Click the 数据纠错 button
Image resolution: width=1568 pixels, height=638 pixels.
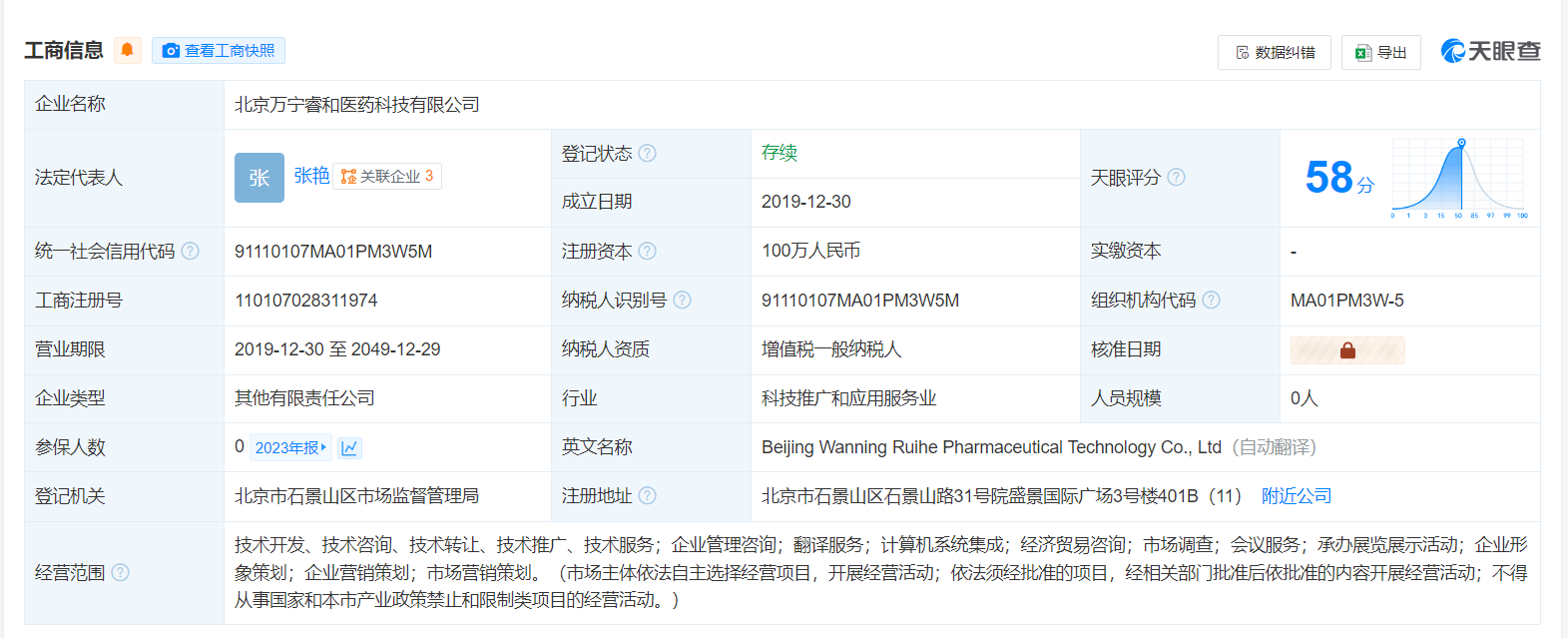click(1275, 52)
